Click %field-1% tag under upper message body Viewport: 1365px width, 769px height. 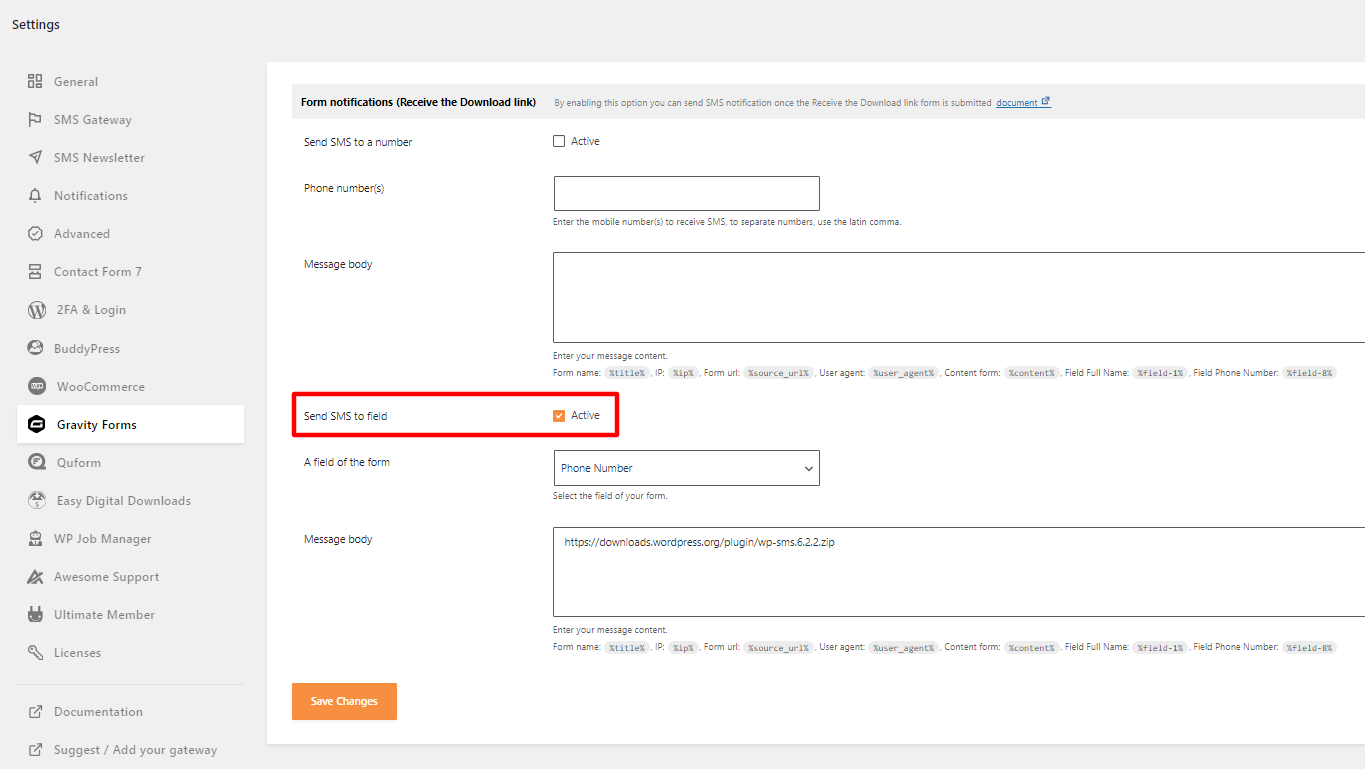[1160, 373]
